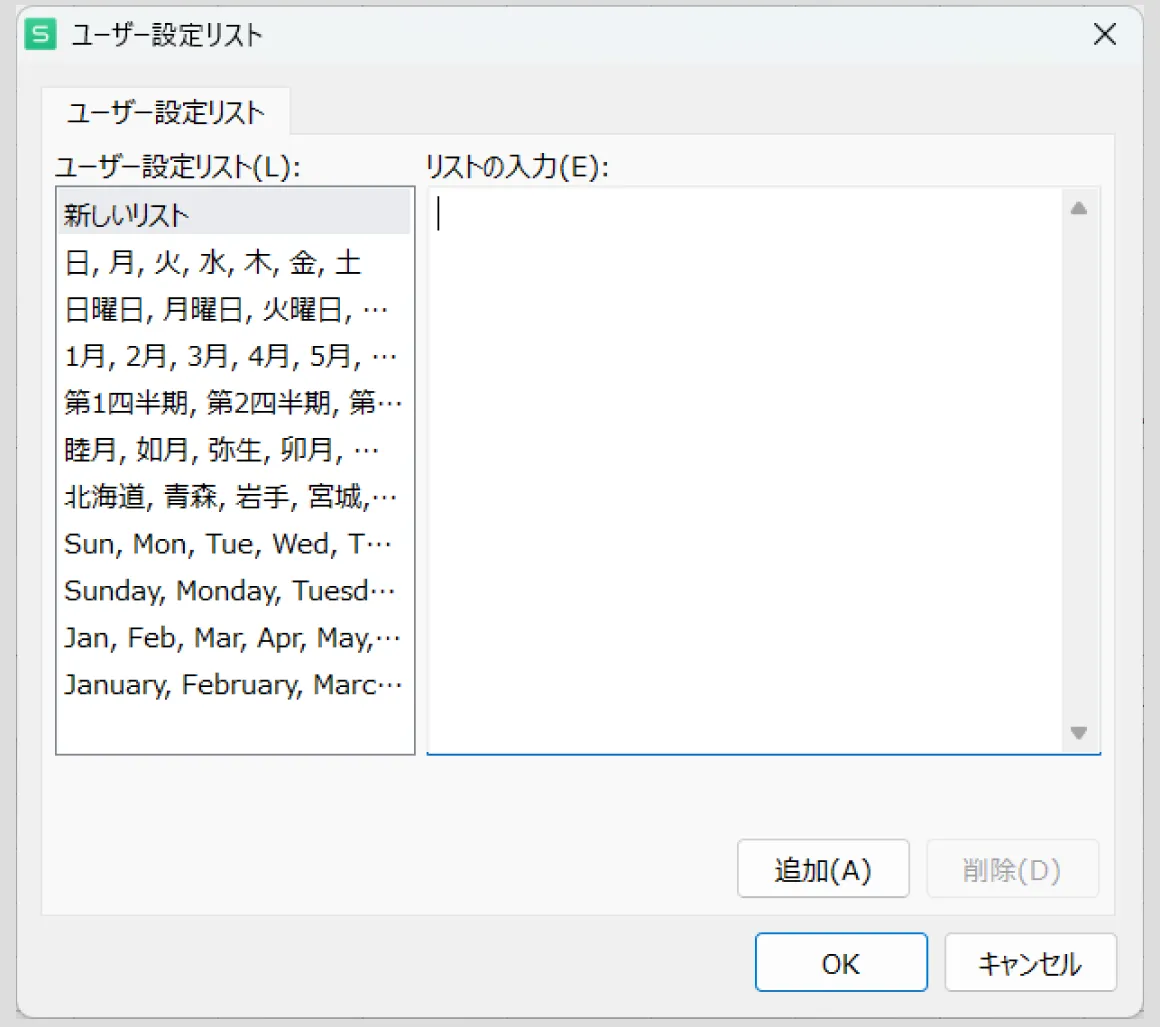Image resolution: width=1160 pixels, height=1027 pixels.
Task: Select the 日曜日, 月曜日, 火曜日 list entry
Action: pos(234,309)
